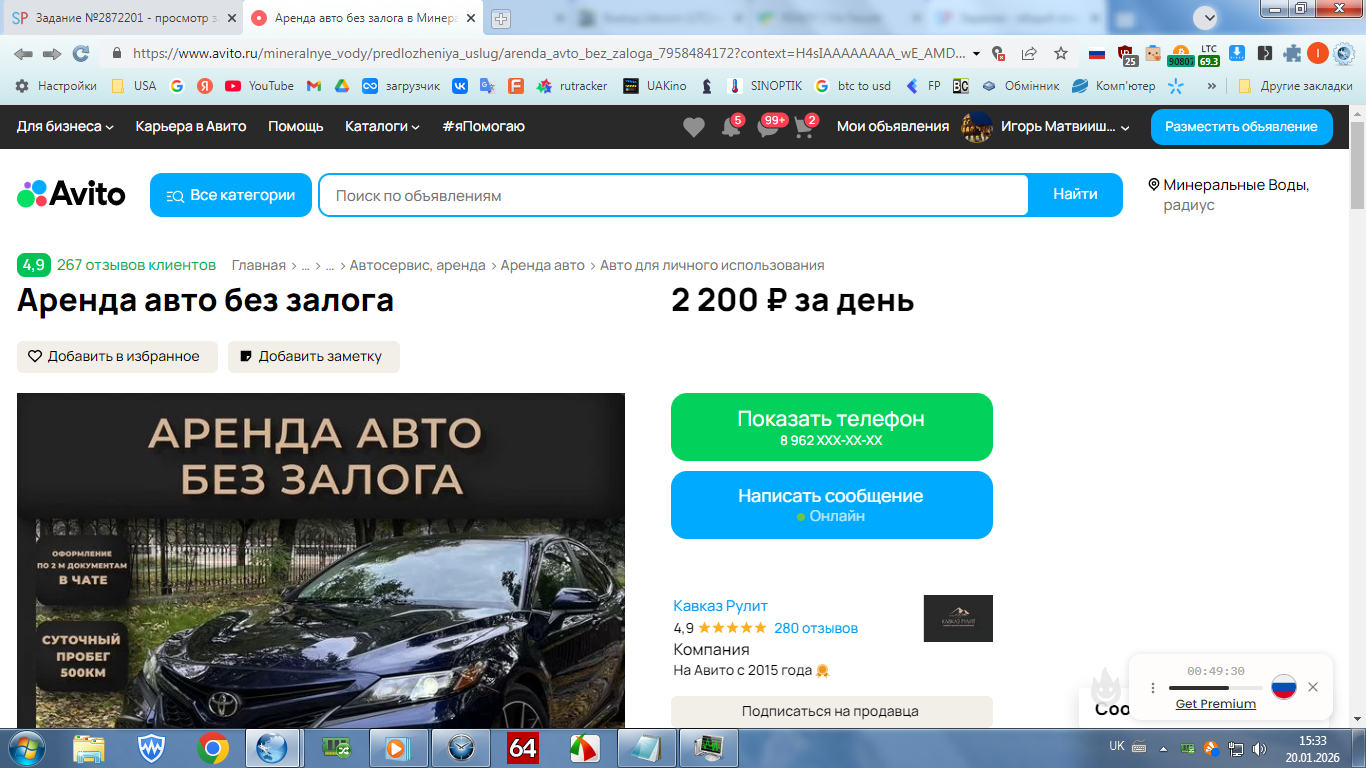The width and height of the screenshot is (1366, 768).
Task: Open shopping cart icon with badge 2
Action: pyautogui.click(x=805, y=127)
